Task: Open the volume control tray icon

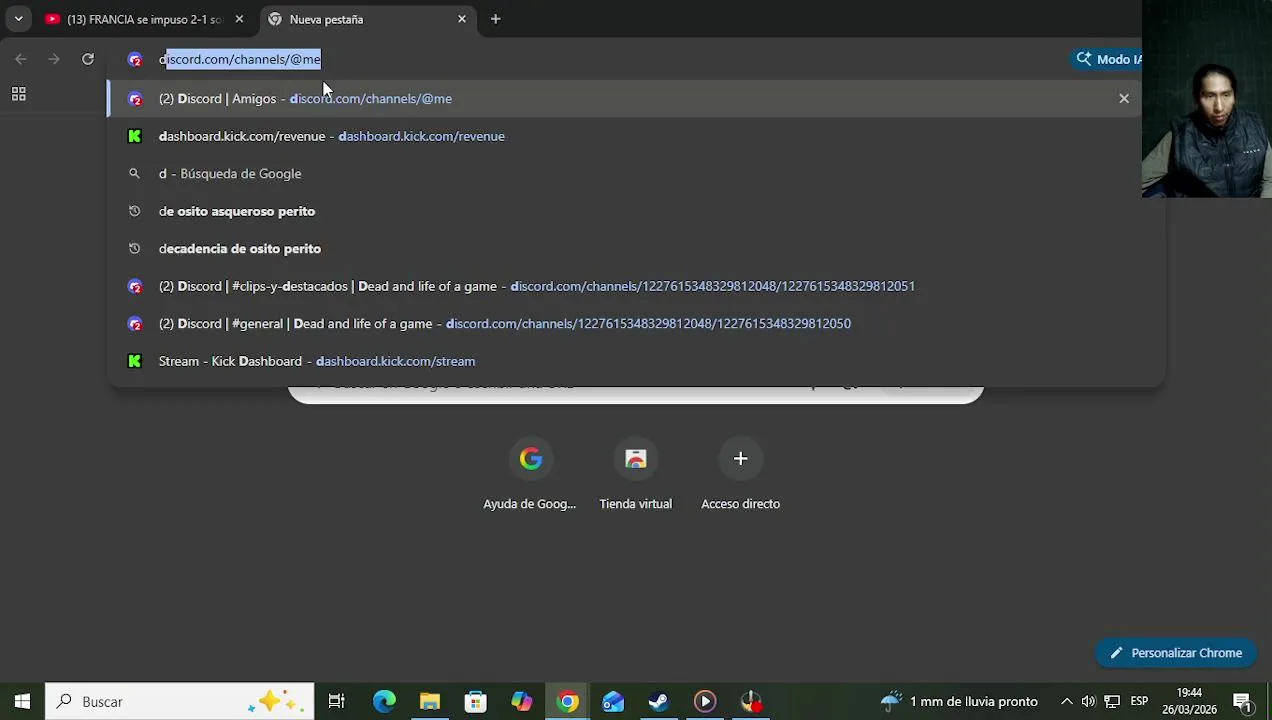Action: [1088, 702]
